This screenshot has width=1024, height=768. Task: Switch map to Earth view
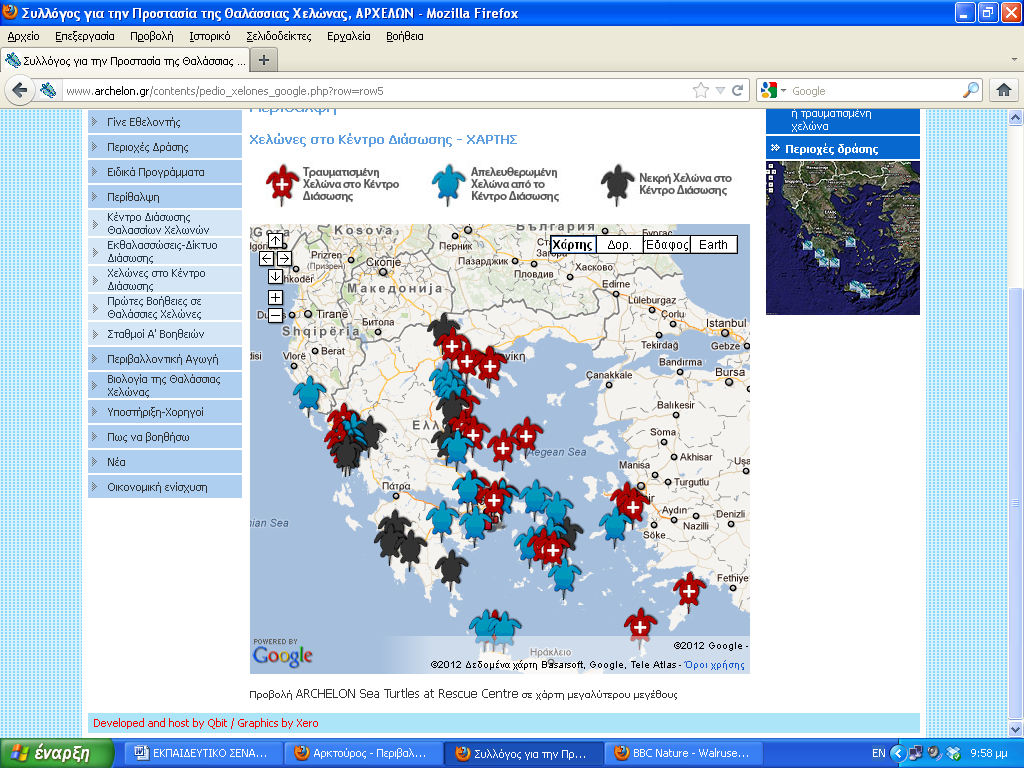(713, 244)
